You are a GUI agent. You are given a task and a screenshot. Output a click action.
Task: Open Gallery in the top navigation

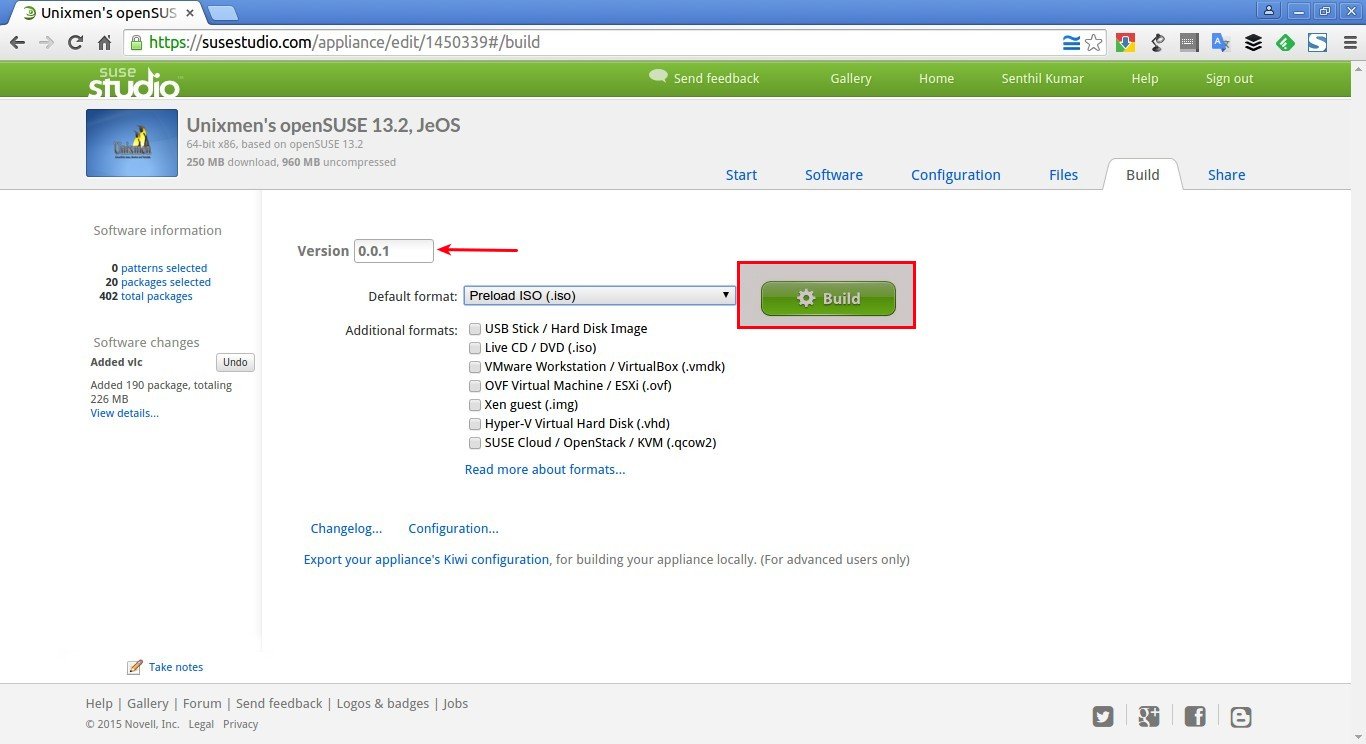(851, 78)
